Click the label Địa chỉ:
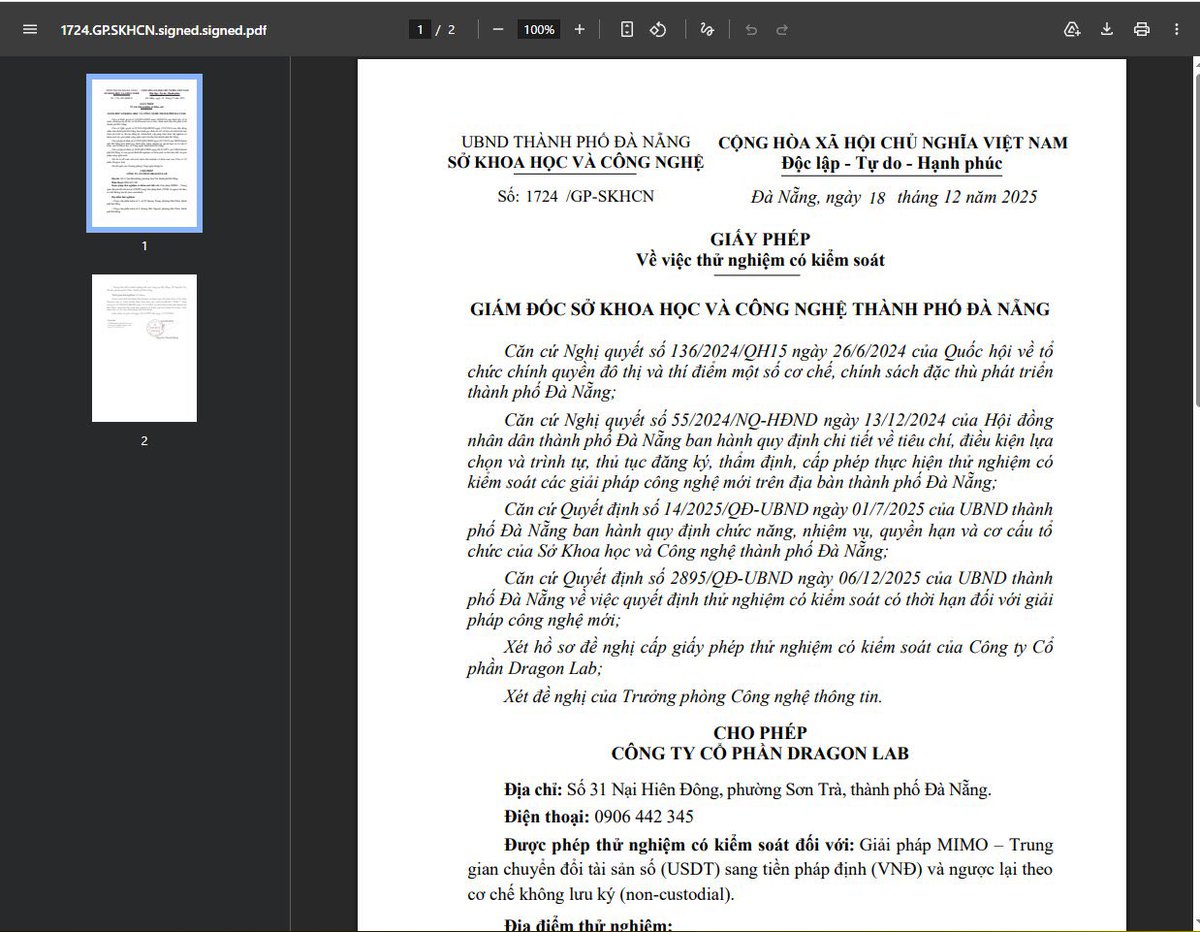Viewport: 1200px width, 932px height. coord(533,789)
